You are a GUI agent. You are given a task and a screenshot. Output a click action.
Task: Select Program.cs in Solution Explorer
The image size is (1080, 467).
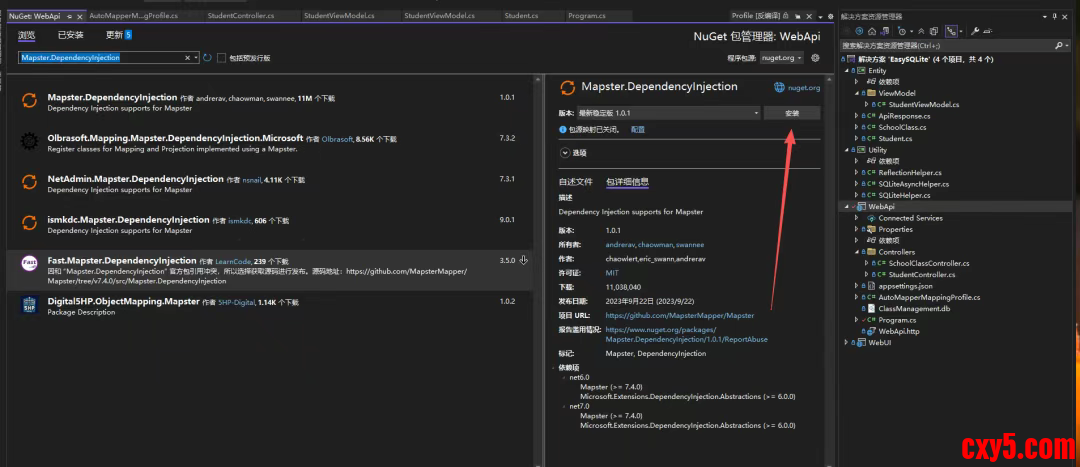[x=897, y=320]
